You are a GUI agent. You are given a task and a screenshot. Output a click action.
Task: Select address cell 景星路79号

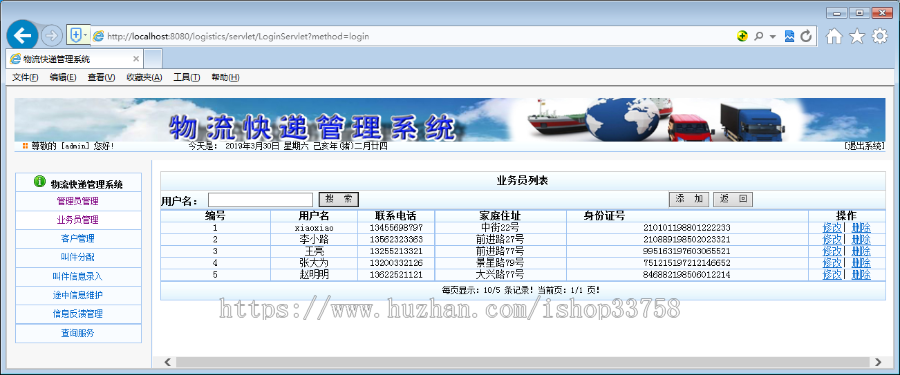(500, 263)
